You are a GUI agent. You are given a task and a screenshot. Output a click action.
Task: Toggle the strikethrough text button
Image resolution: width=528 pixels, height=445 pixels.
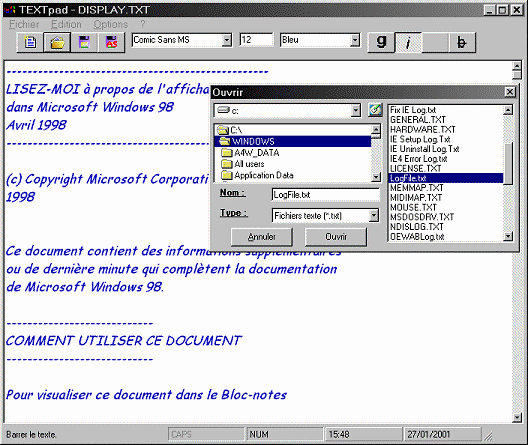(462, 42)
